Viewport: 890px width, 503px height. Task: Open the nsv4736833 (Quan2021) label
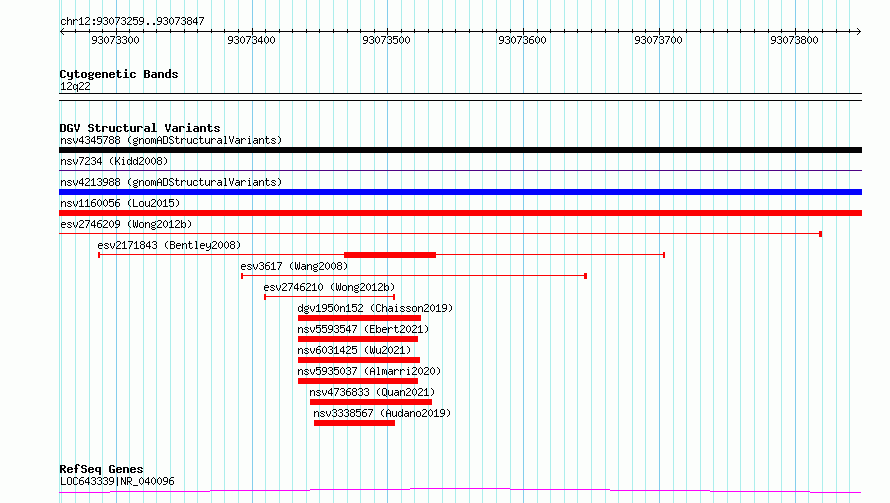[372, 392]
